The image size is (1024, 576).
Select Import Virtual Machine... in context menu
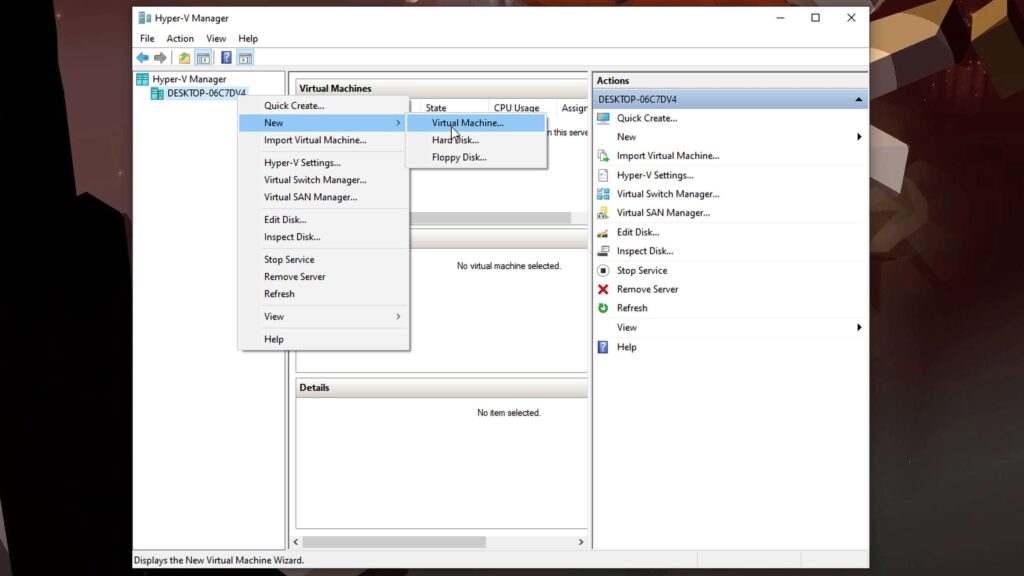click(x=324, y=140)
